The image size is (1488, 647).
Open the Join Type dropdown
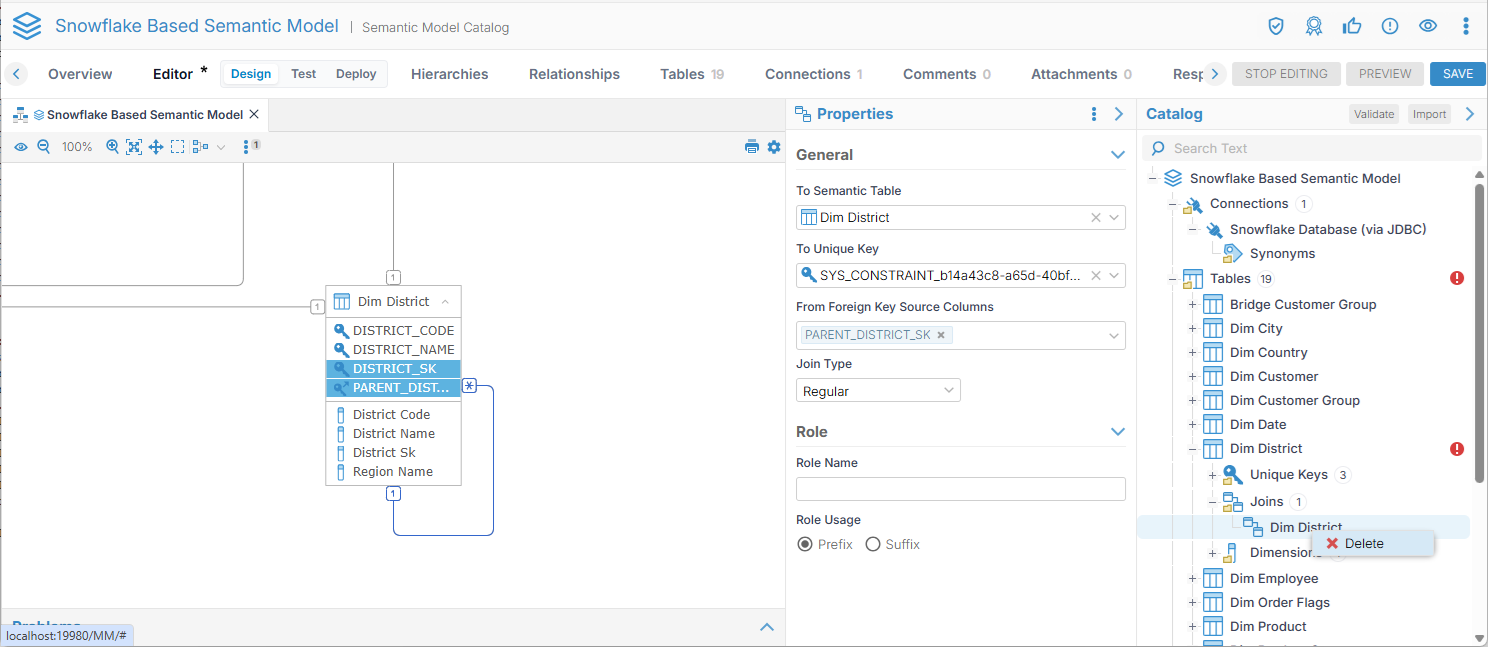pyautogui.click(x=878, y=391)
